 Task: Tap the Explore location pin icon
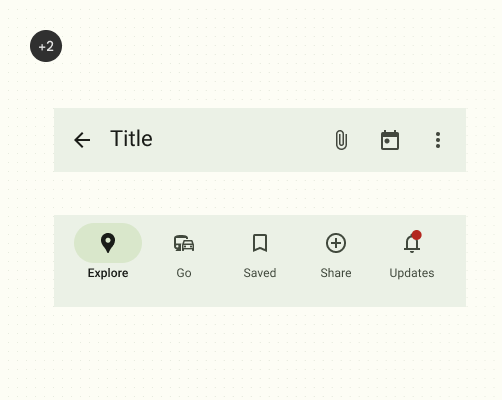point(108,243)
